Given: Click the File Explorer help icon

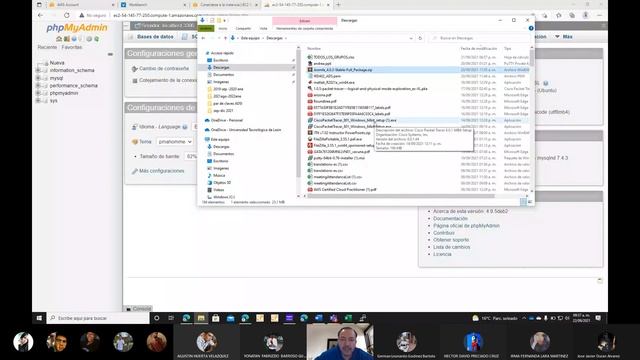Looking at the screenshot, I should click(x=531, y=29).
